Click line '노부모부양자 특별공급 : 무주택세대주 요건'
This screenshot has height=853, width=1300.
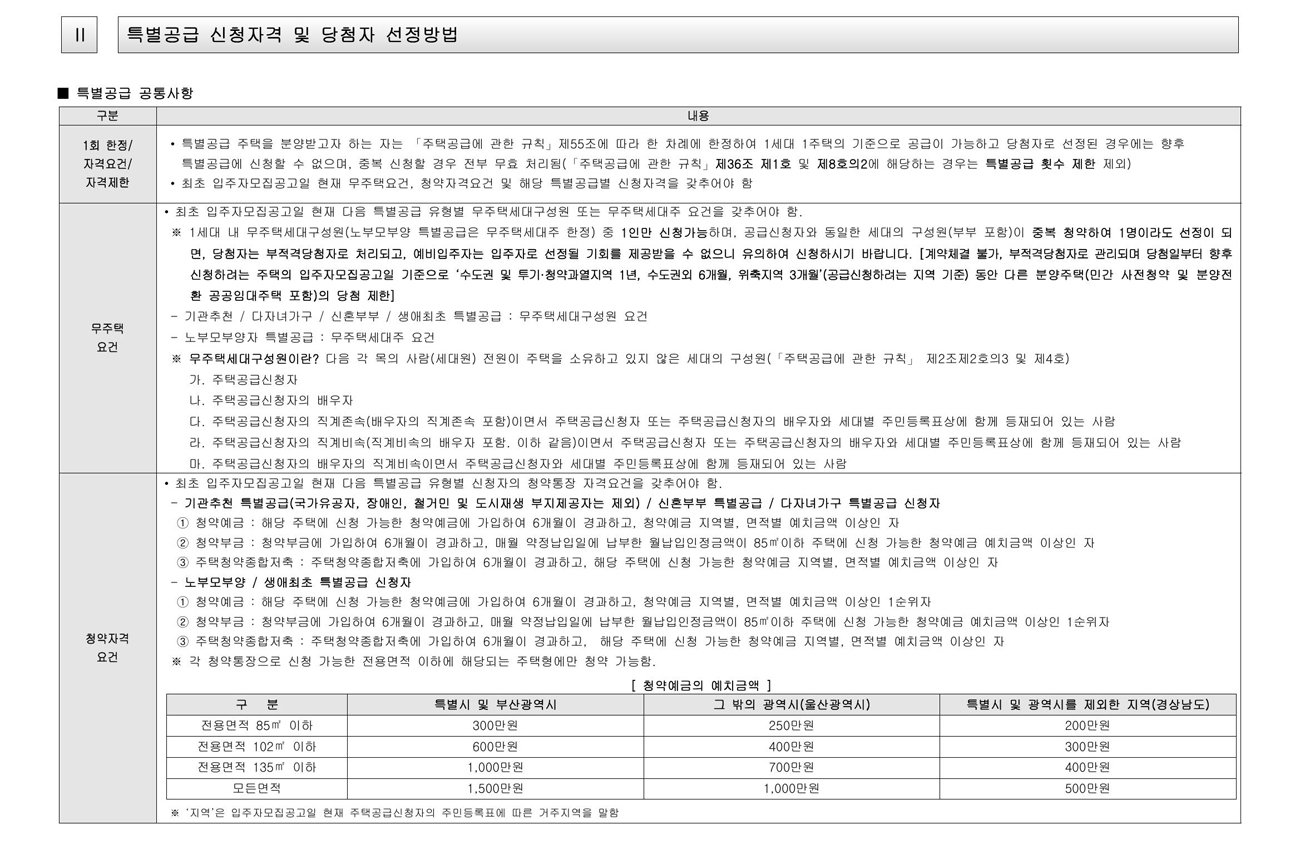(303, 337)
